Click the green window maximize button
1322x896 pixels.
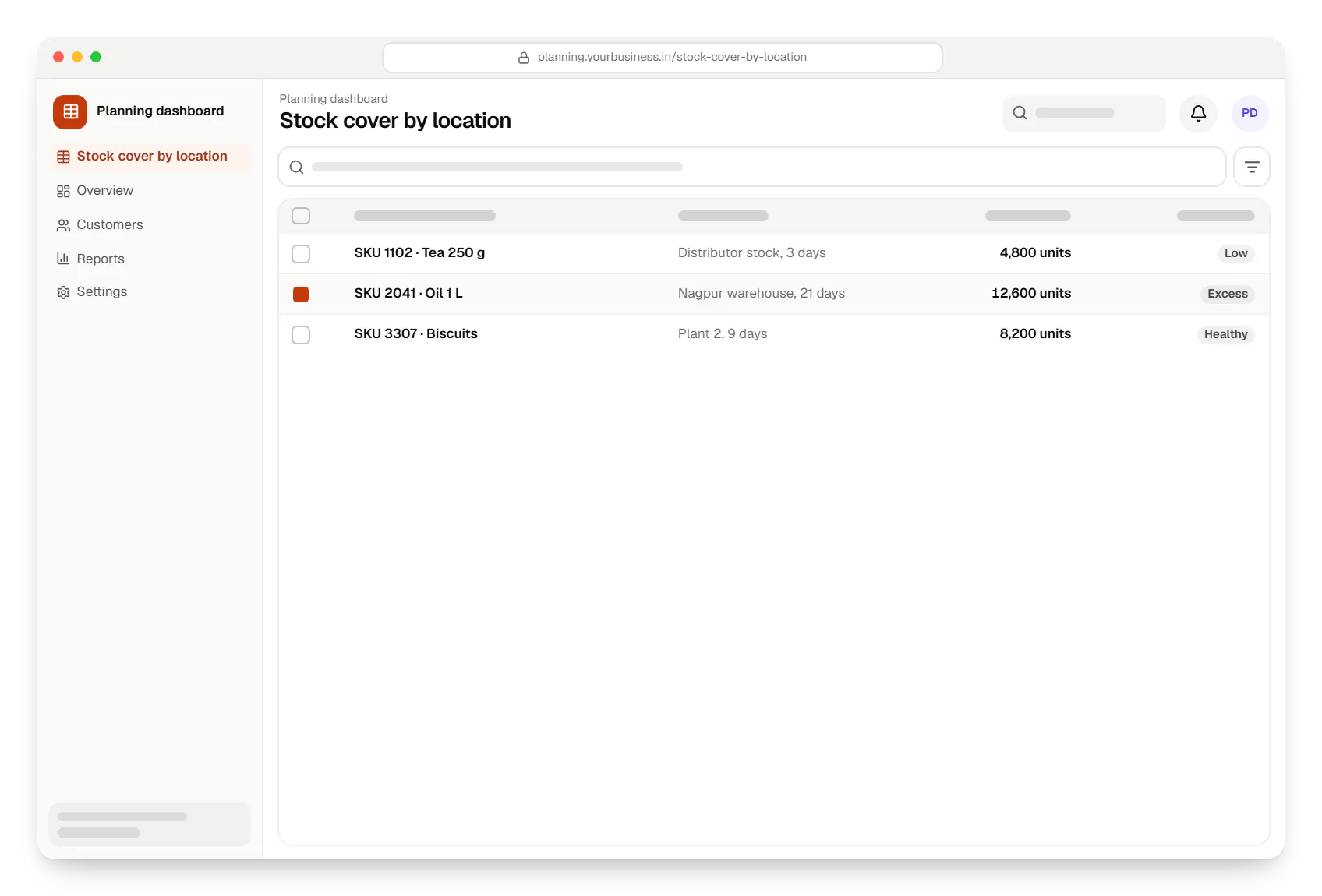(x=96, y=57)
